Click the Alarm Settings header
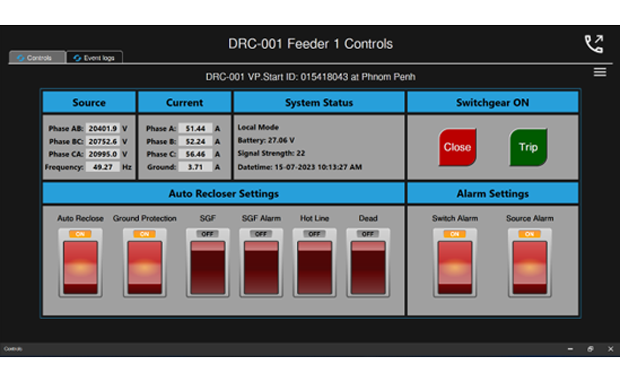This screenshot has width=620, height=380. [493, 193]
